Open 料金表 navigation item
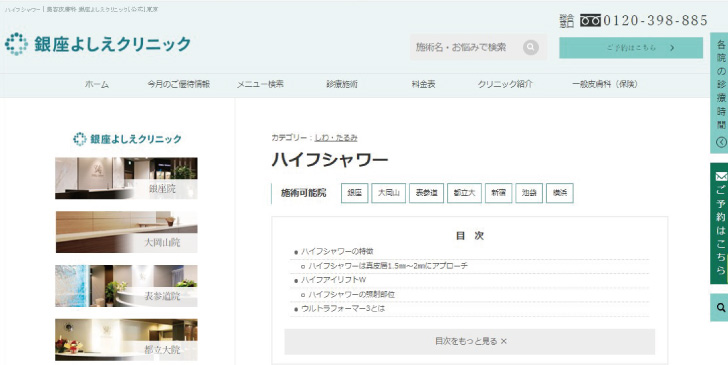728x365 pixels. pyautogui.click(x=423, y=85)
